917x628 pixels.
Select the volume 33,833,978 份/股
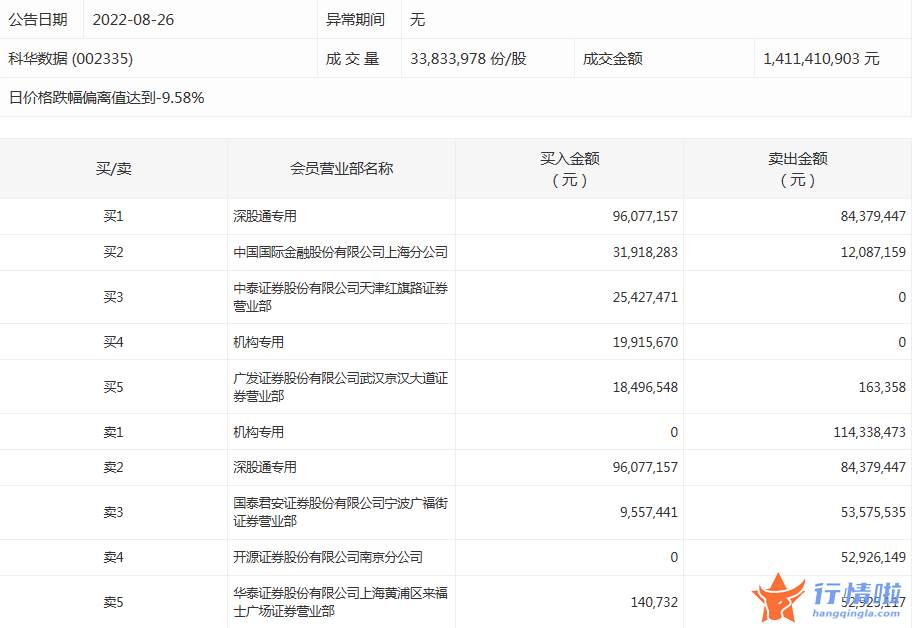[468, 58]
